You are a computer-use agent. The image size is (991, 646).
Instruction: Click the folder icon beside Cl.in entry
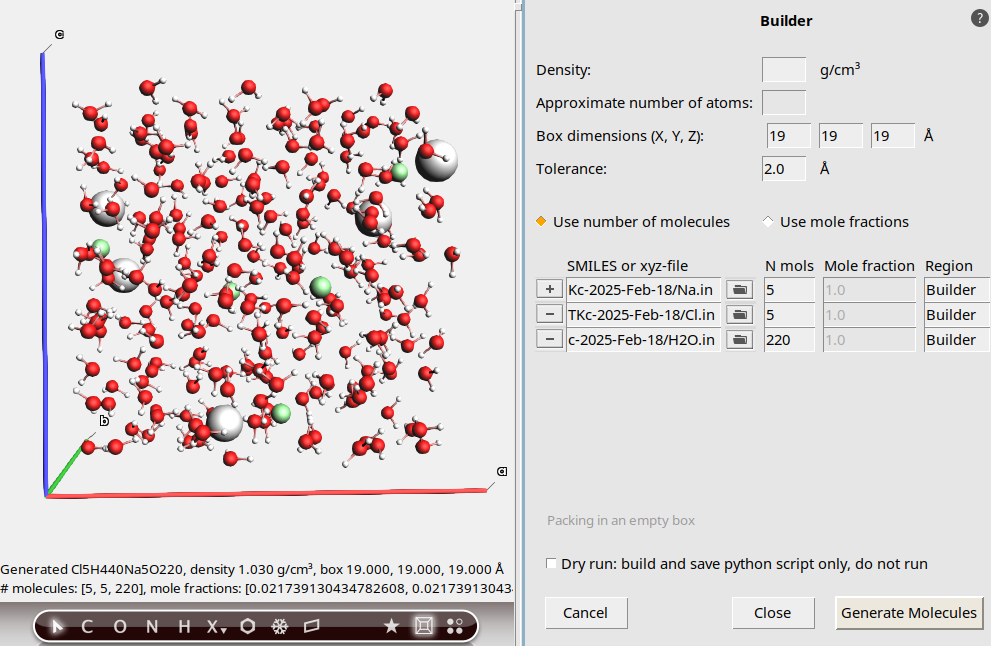[739, 314]
